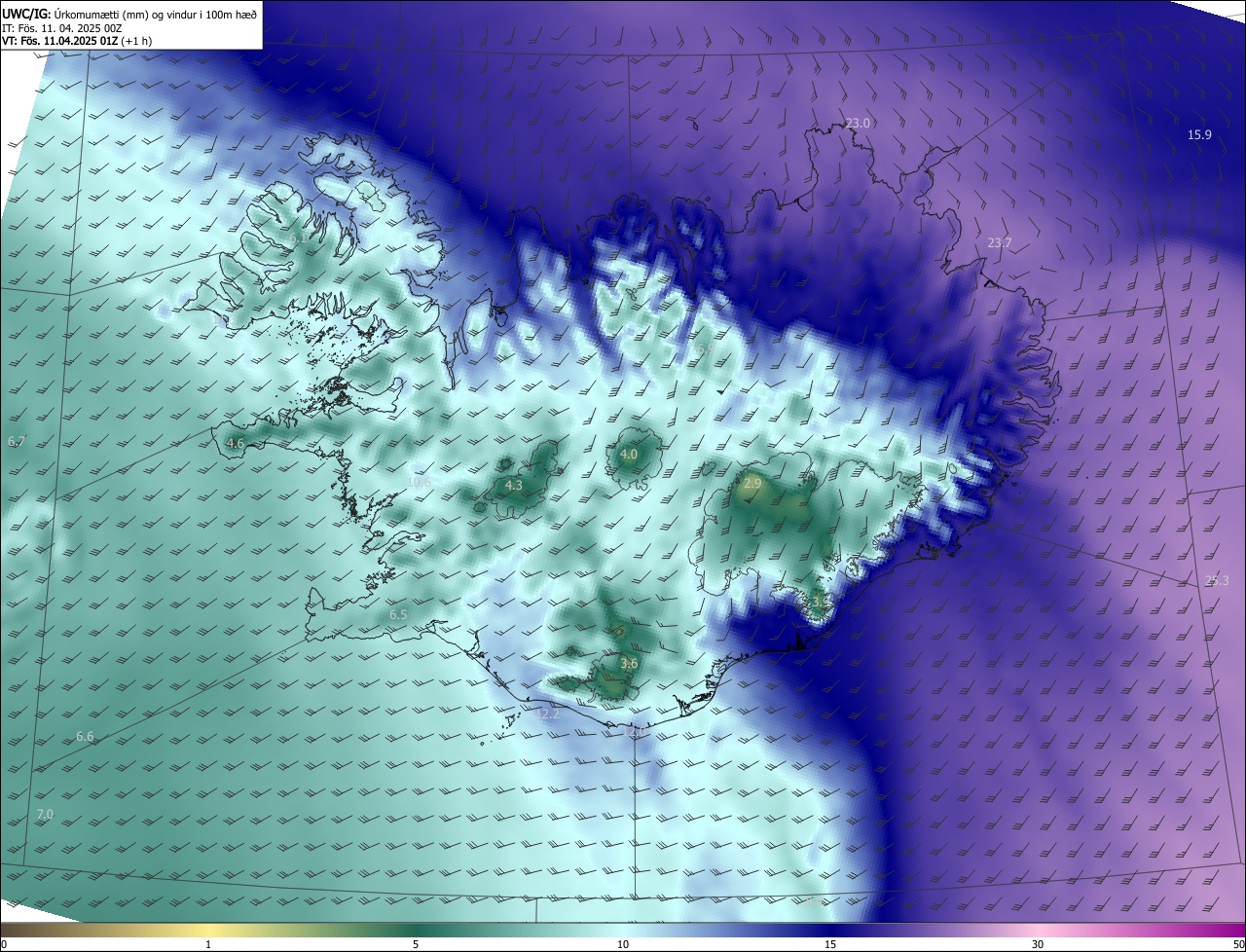Click the 12.2 value label
Image resolution: width=1246 pixels, height=952 pixels.
548,714
